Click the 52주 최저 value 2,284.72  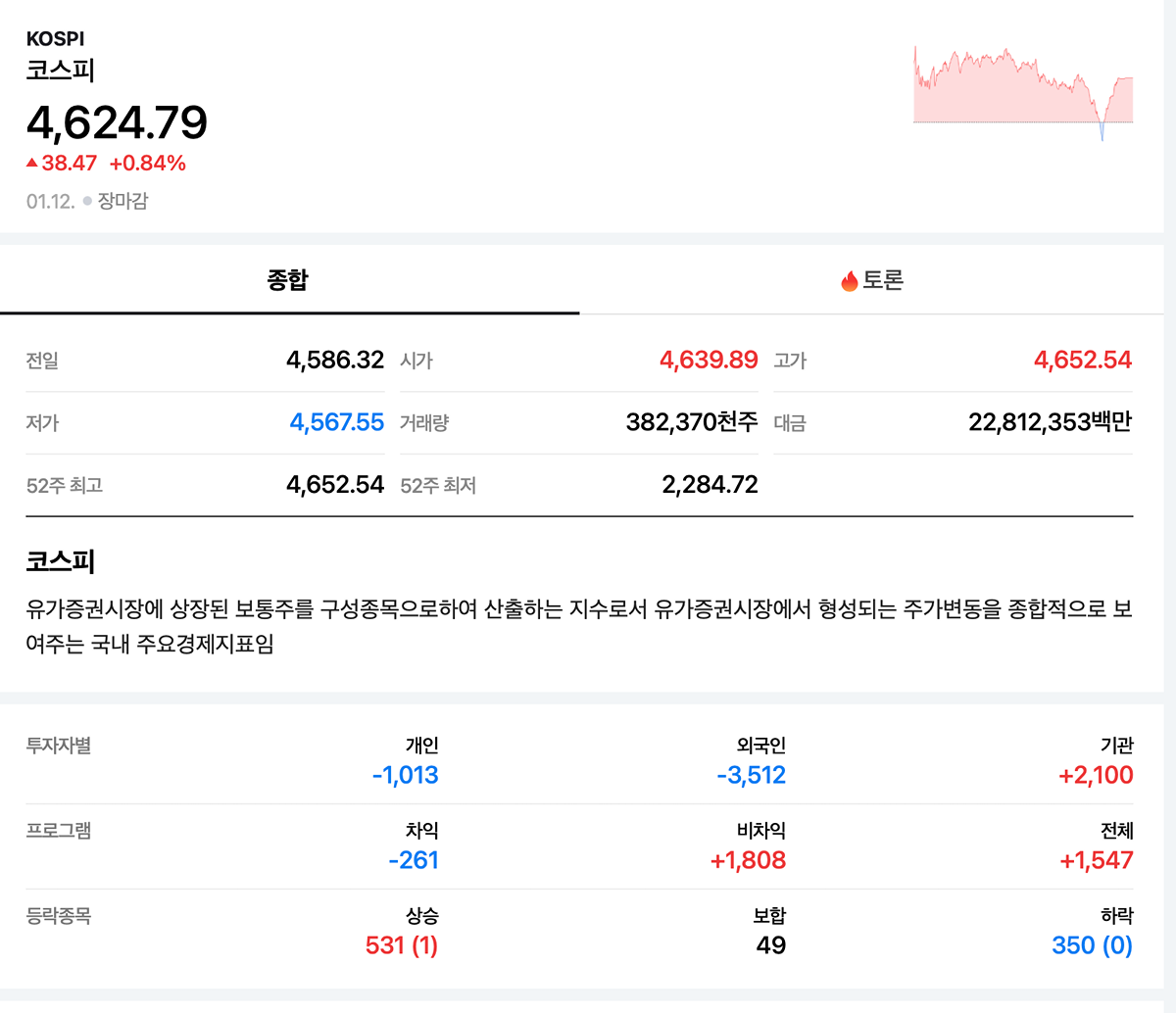click(710, 485)
